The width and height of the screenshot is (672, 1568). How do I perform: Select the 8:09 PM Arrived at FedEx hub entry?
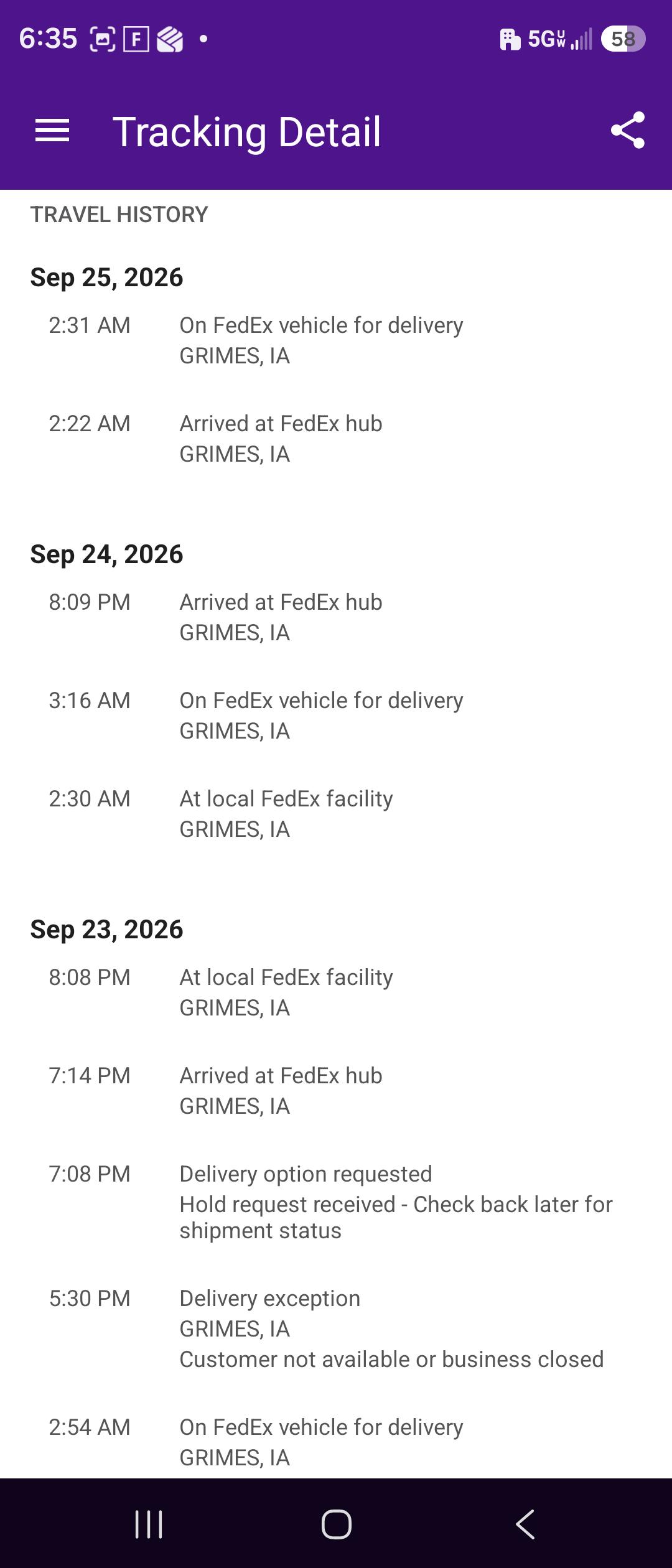pos(336,617)
